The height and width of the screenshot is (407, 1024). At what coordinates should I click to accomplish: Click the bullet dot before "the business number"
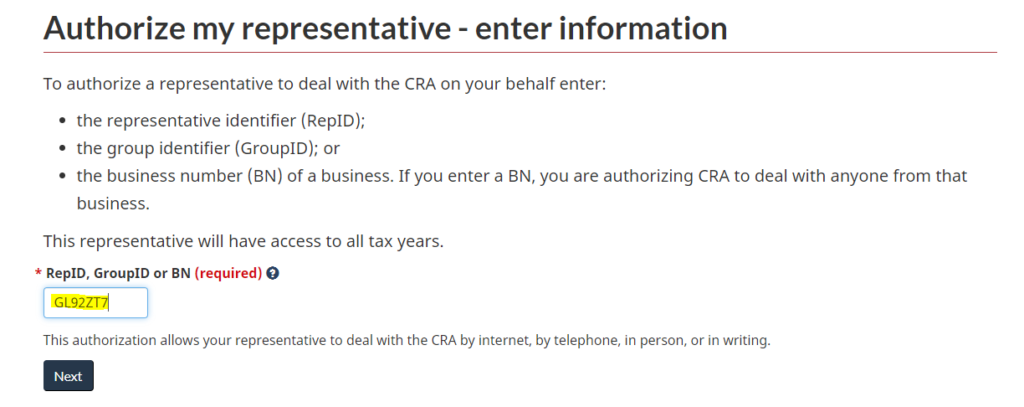[x=64, y=177]
